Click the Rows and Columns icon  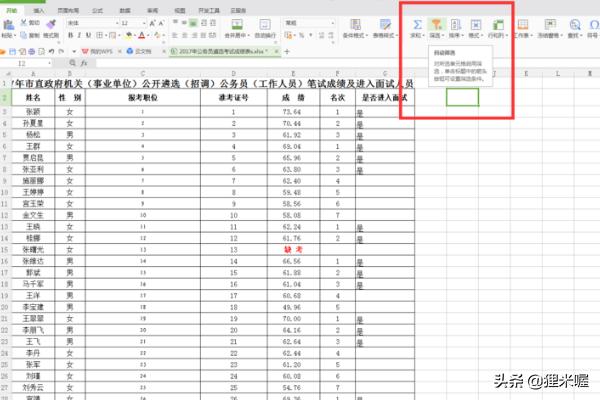tap(497, 24)
